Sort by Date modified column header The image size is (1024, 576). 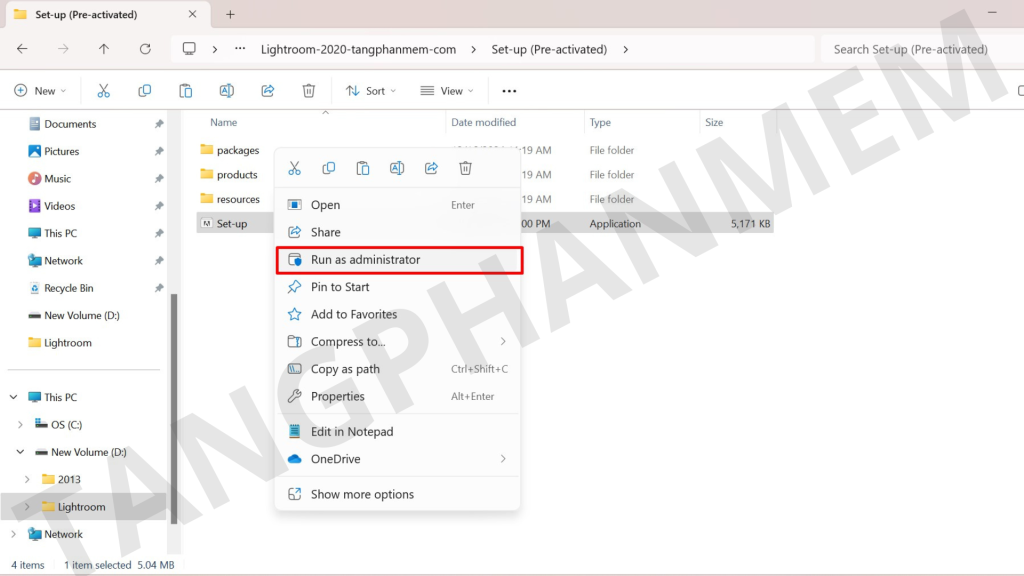[x=483, y=122]
